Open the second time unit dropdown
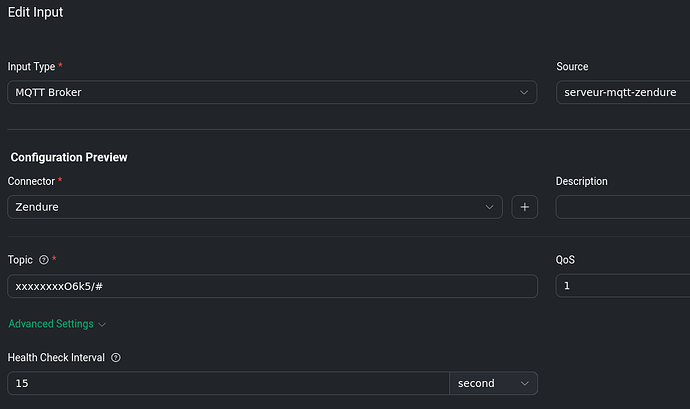690x409 pixels. tap(492, 383)
